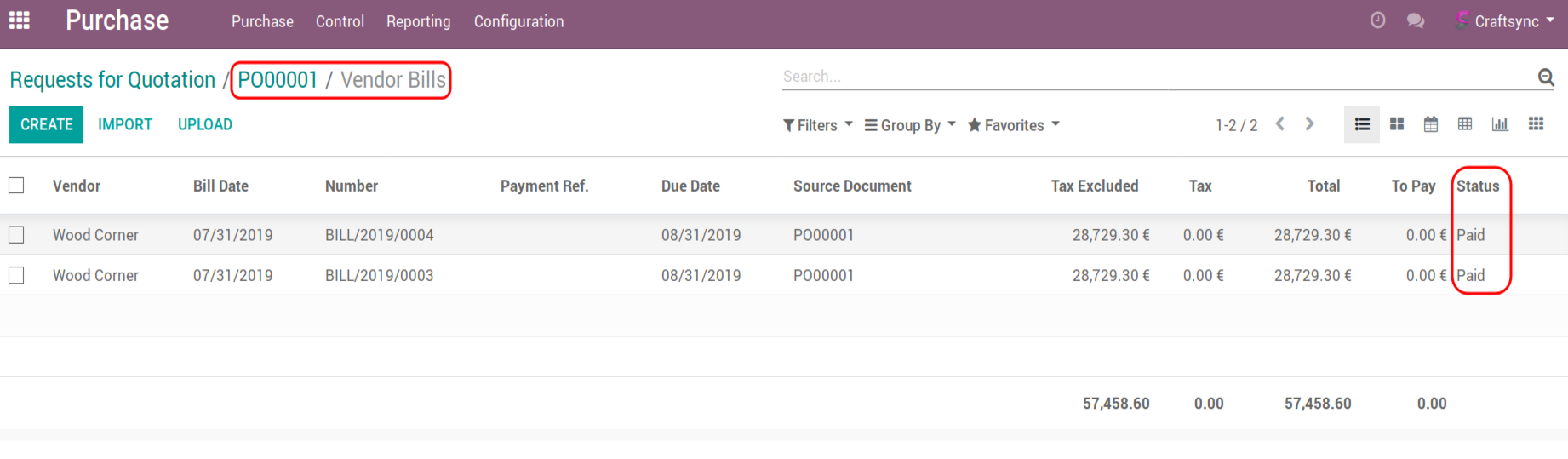The width and height of the screenshot is (1568, 459).
Task: Open the apps grid menu icon
Action: pos(19,20)
